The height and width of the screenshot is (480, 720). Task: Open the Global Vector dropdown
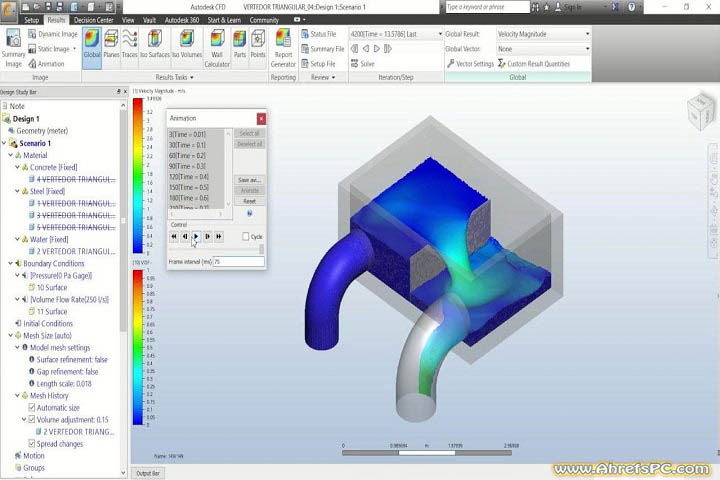(x=544, y=49)
